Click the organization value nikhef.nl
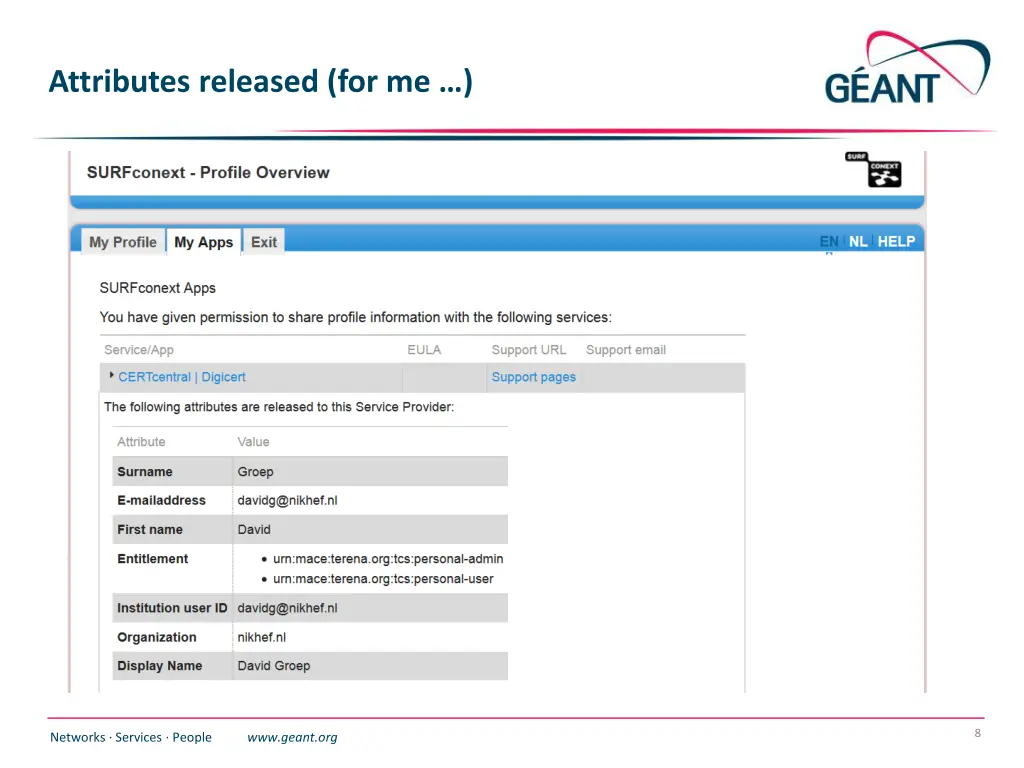 (x=262, y=637)
